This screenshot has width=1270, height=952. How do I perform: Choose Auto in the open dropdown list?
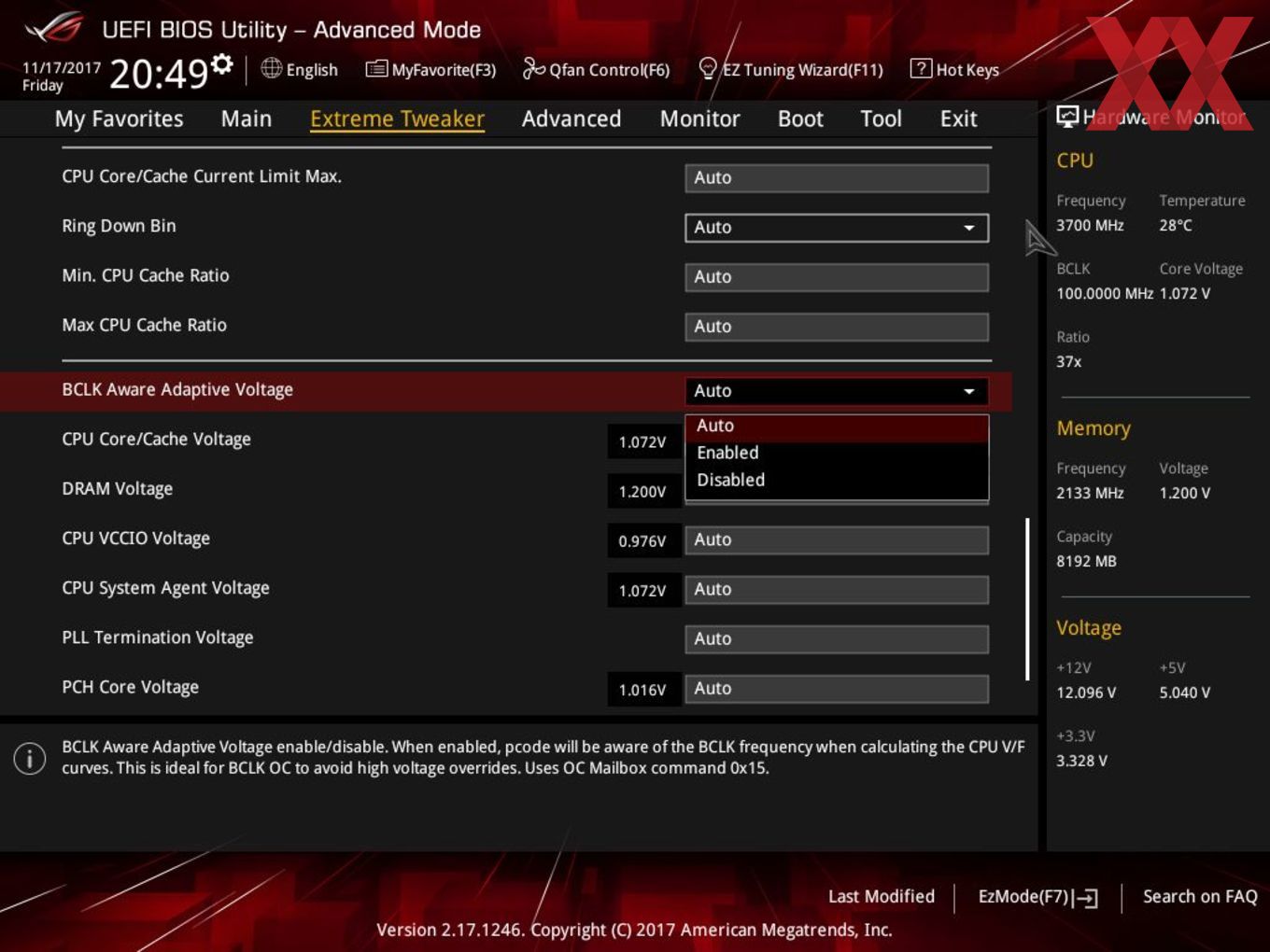pyautogui.click(x=837, y=426)
